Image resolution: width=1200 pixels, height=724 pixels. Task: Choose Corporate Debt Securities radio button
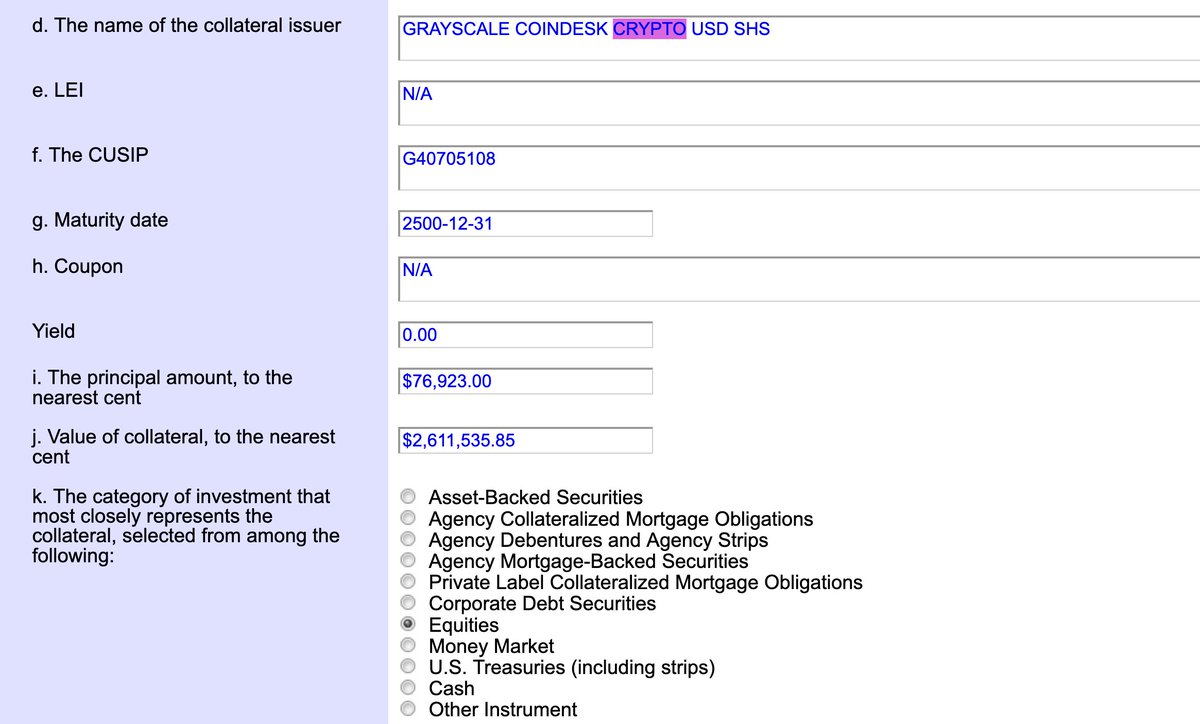click(x=408, y=603)
